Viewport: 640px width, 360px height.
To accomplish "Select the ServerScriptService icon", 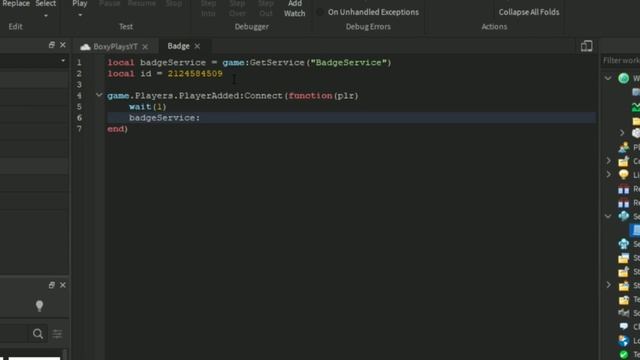I will tap(624, 216).
